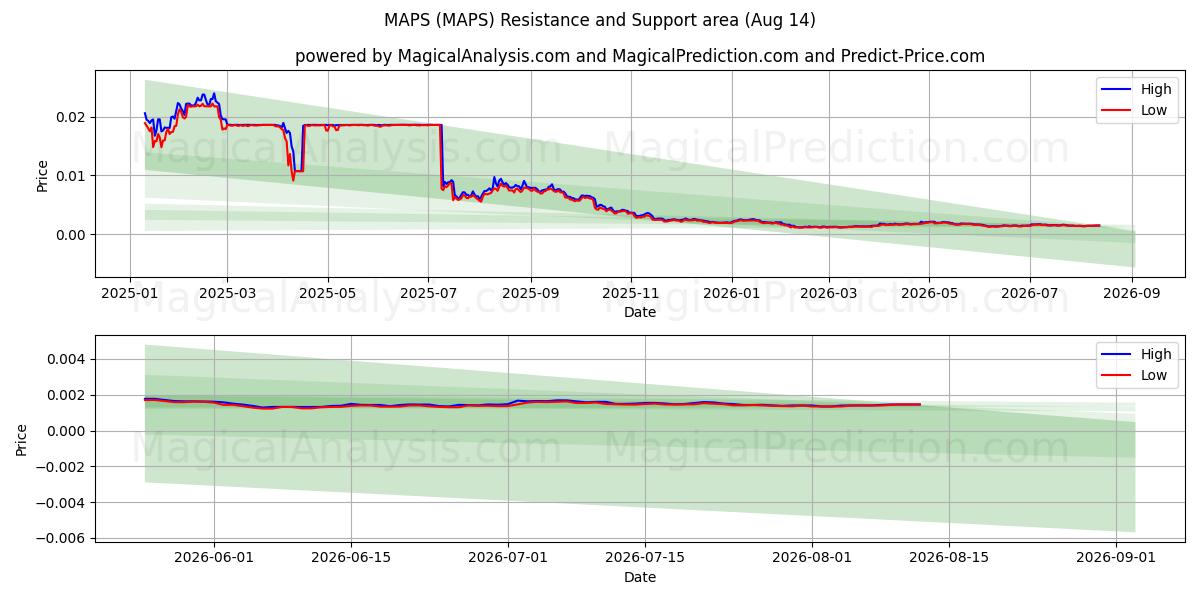Click the blue line sample in bottom legend

1117,355
